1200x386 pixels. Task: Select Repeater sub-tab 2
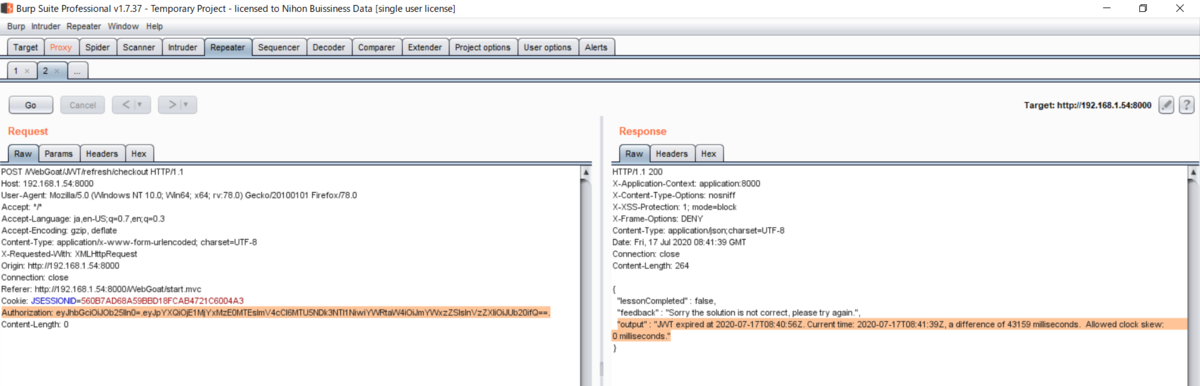(45, 71)
